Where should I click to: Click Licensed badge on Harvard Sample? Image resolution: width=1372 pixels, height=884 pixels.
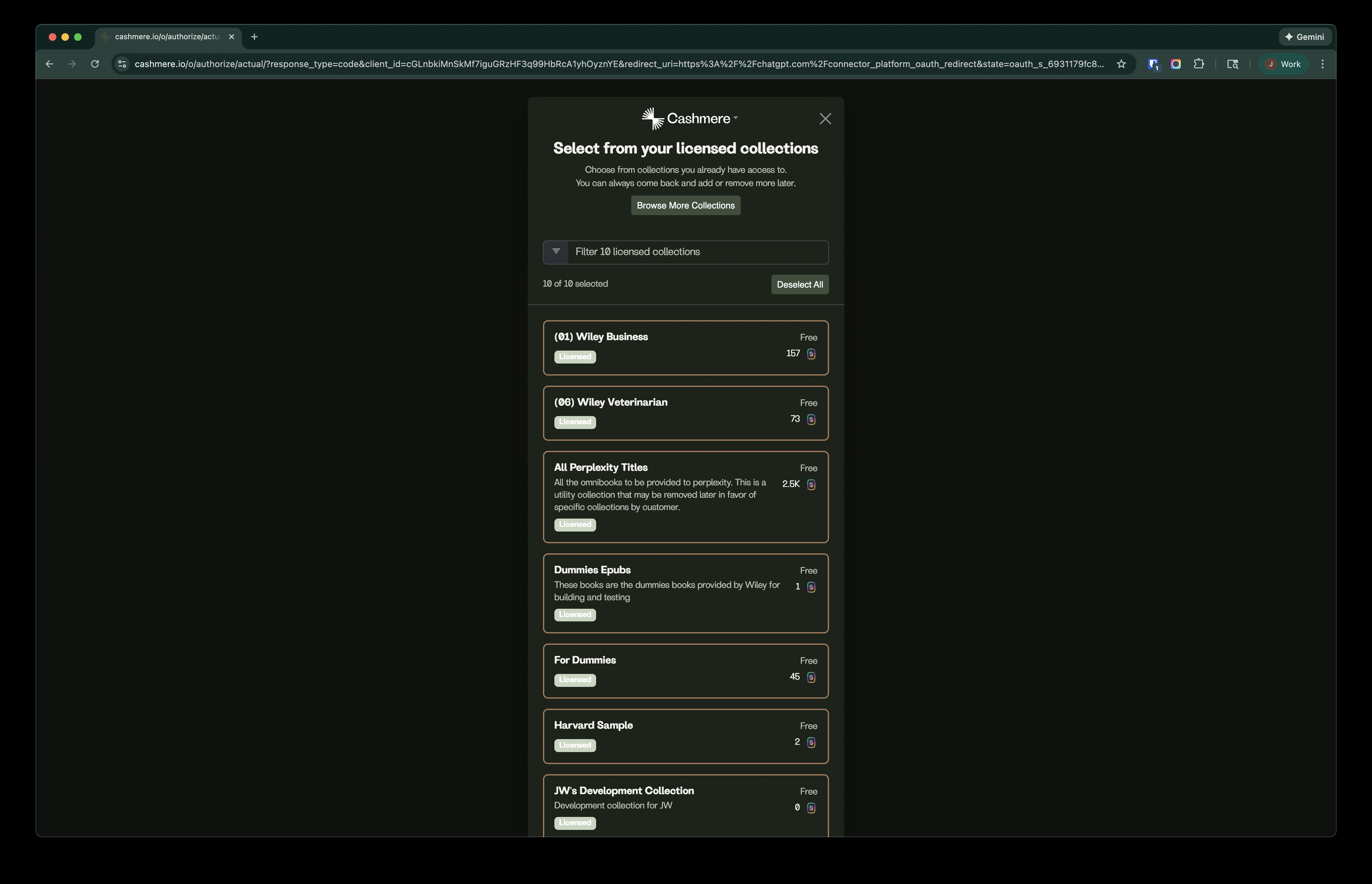575,746
